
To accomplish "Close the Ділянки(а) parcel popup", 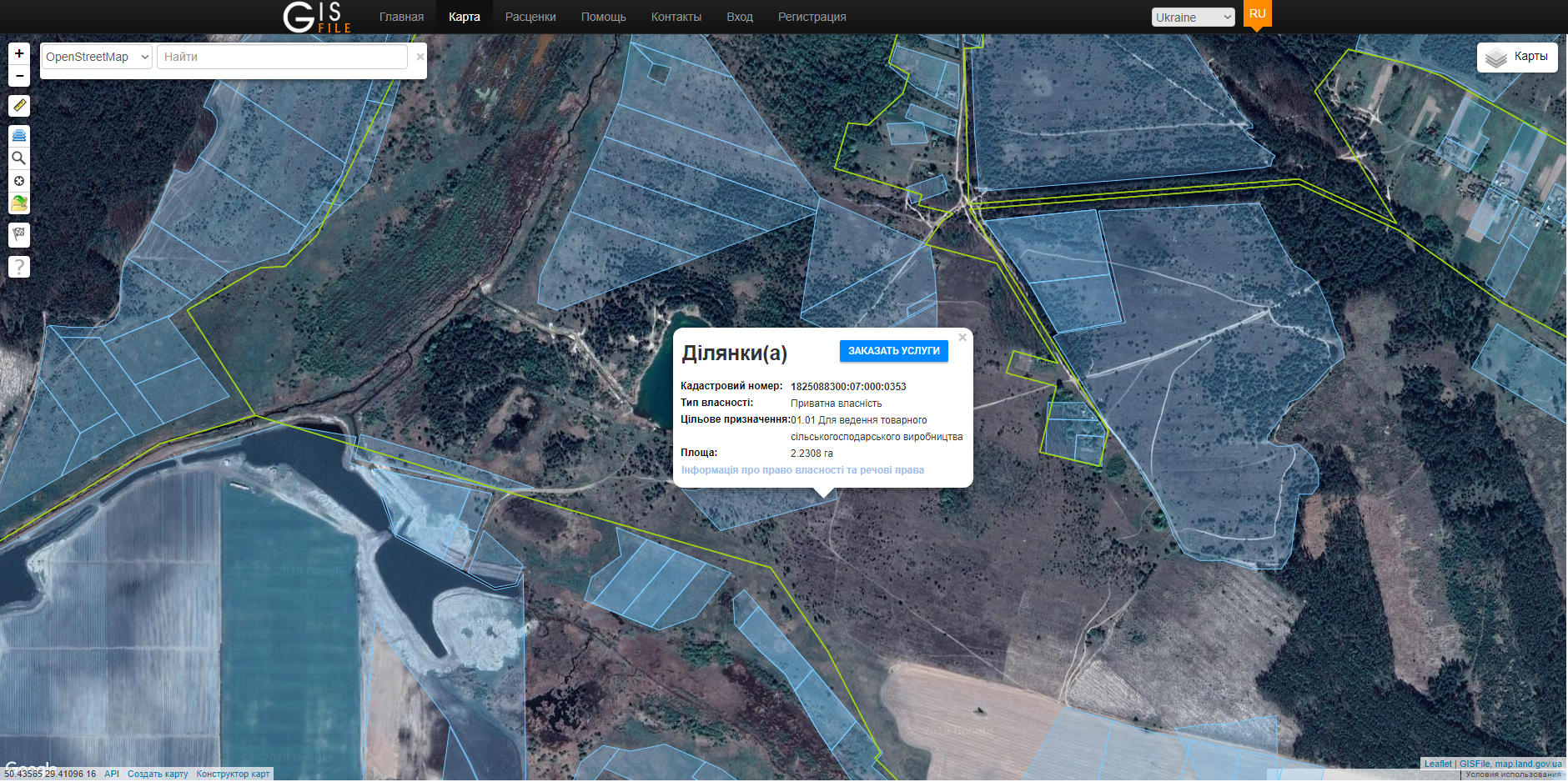I will (962, 338).
